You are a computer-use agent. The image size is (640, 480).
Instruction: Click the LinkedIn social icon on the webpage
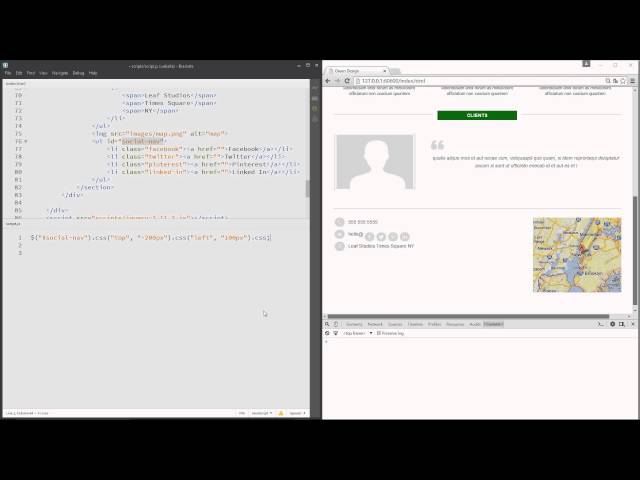click(404, 237)
